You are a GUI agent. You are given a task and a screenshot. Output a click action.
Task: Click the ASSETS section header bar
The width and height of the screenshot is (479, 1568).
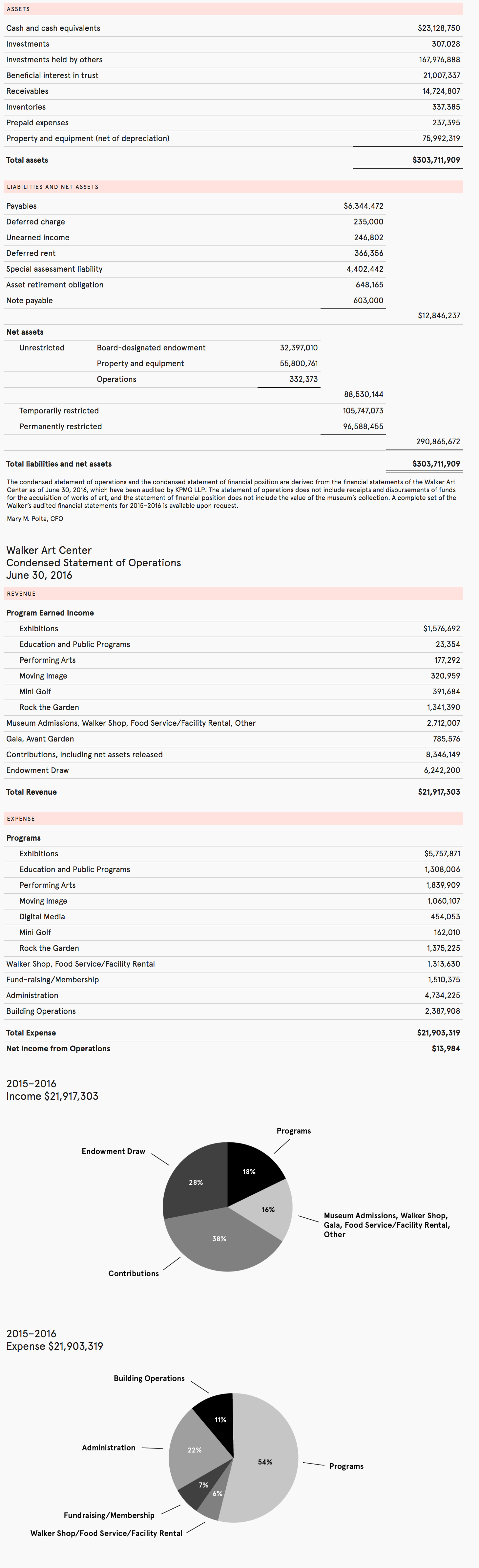point(233,9)
